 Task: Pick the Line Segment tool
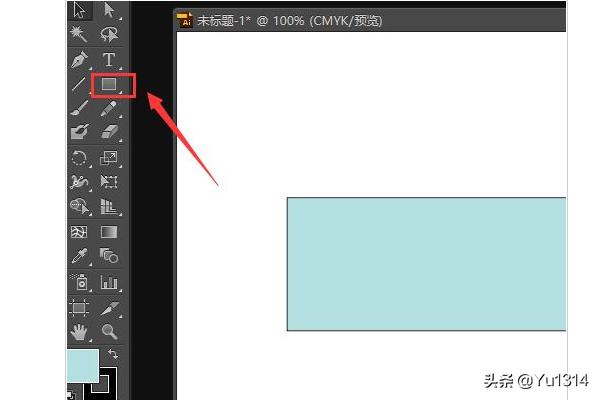(x=79, y=84)
